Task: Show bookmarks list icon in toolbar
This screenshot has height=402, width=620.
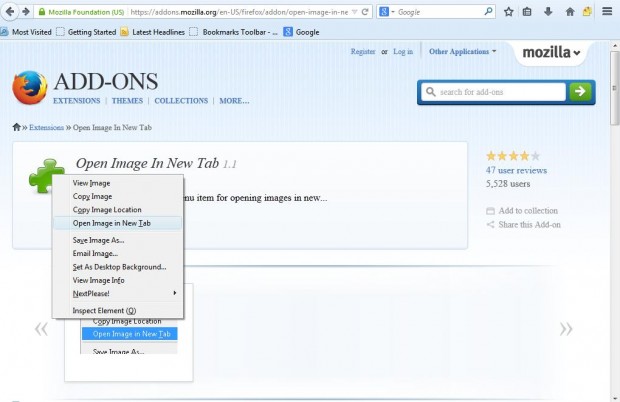Action: (x=527, y=12)
